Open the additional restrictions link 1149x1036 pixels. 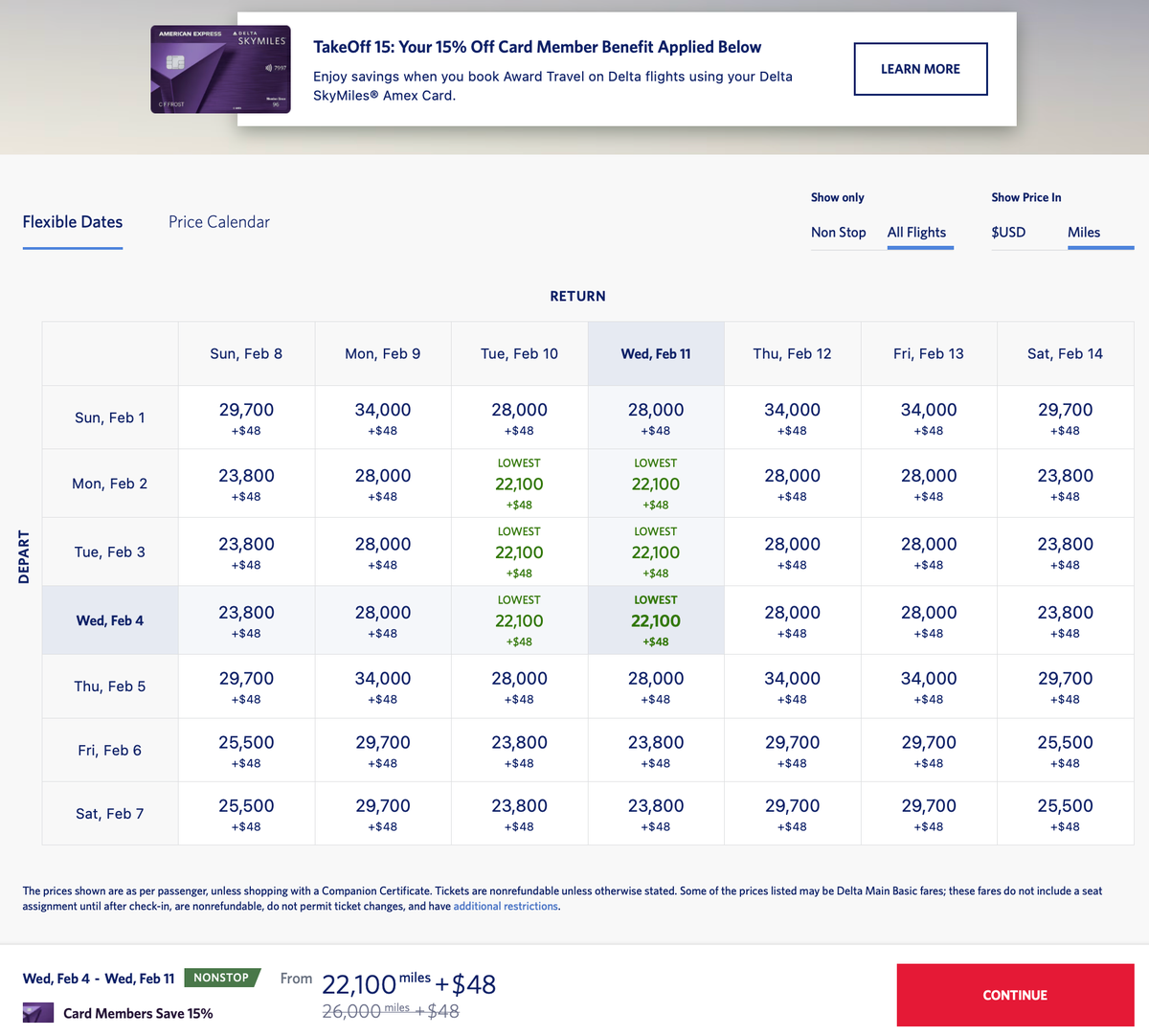(506, 906)
